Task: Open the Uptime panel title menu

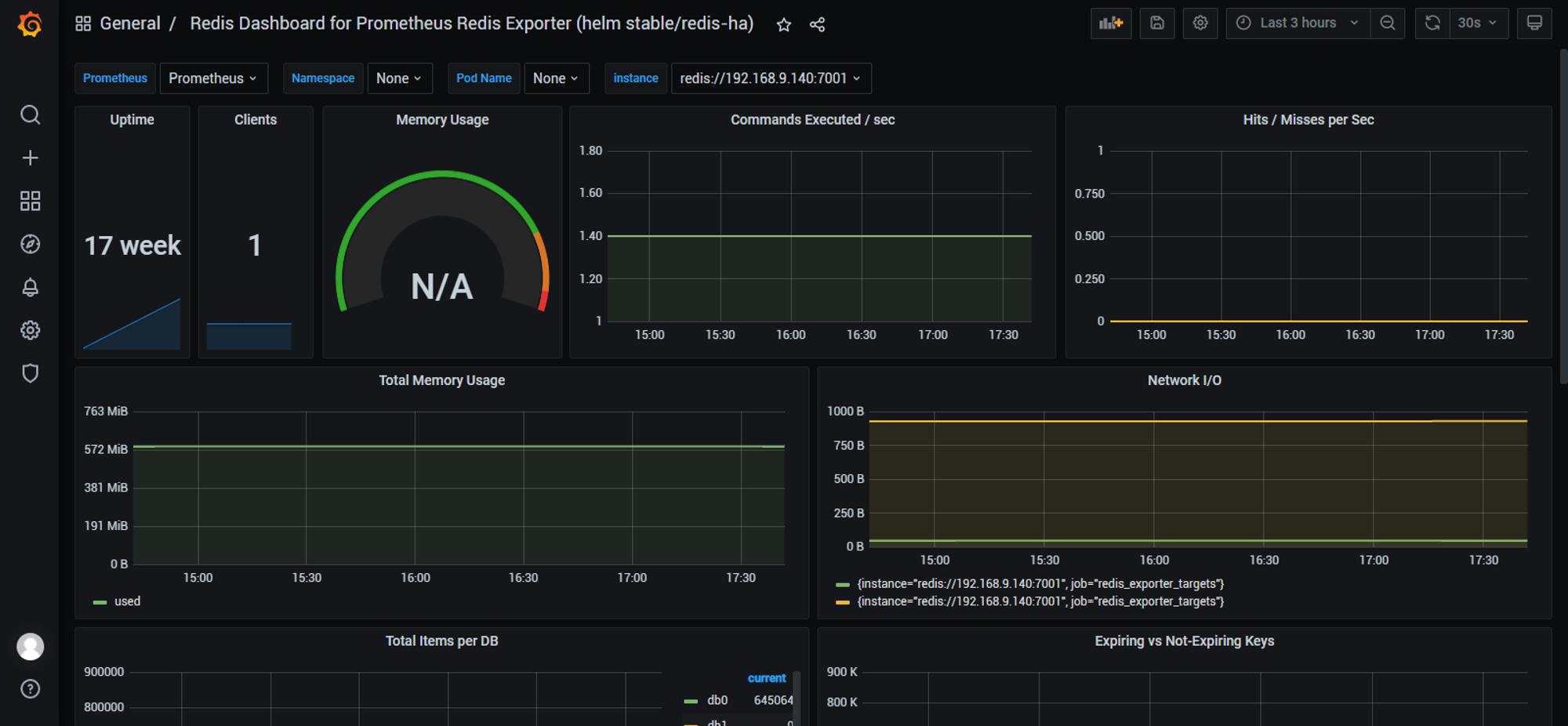Action: click(x=132, y=120)
